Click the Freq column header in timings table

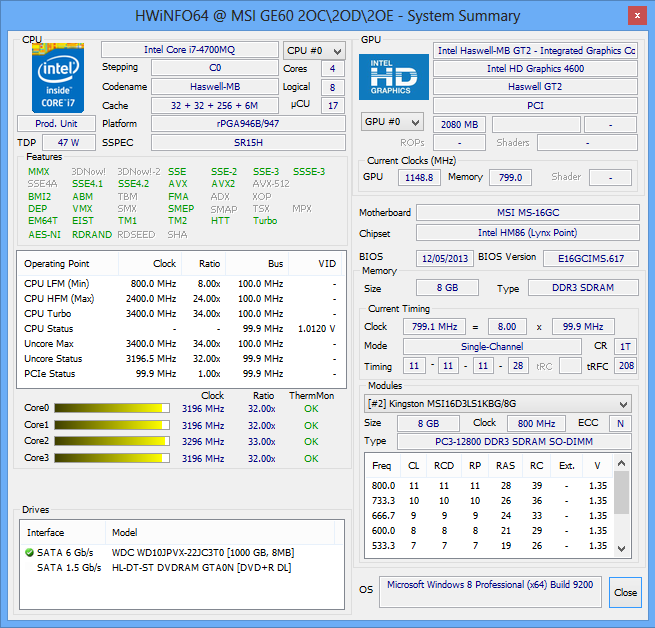381,465
